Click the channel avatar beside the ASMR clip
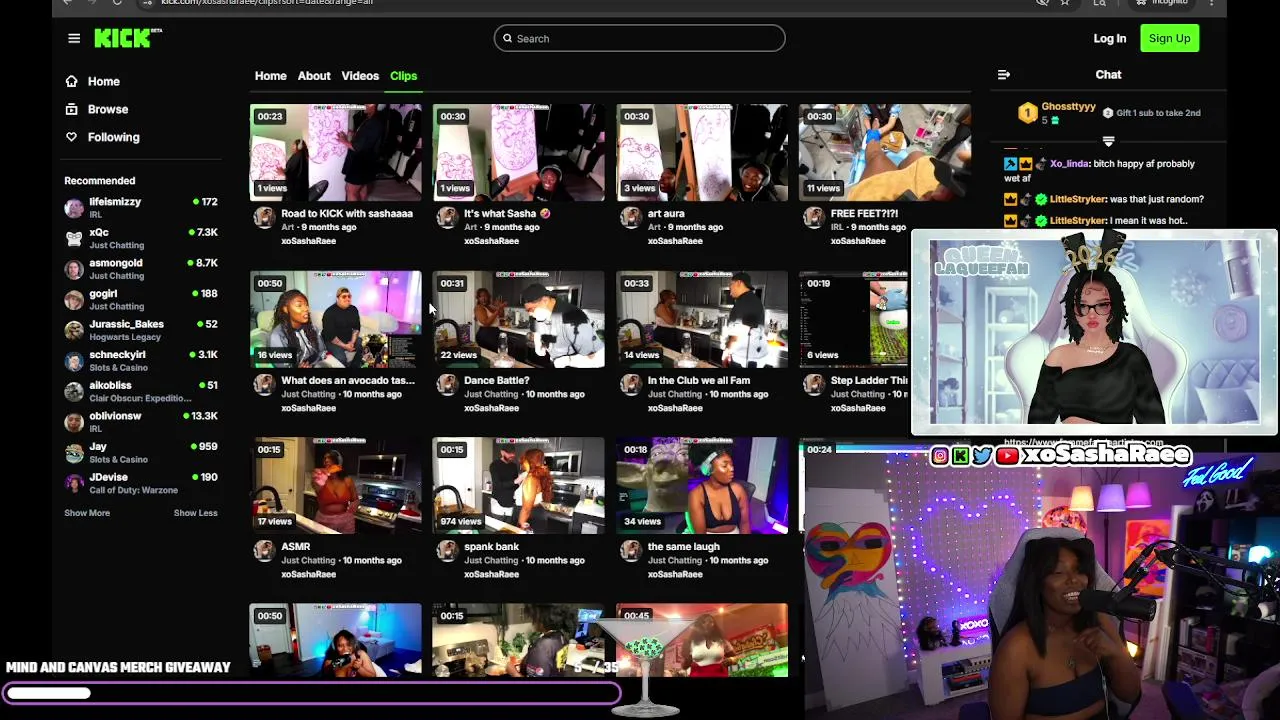The image size is (1280, 720). point(264,550)
